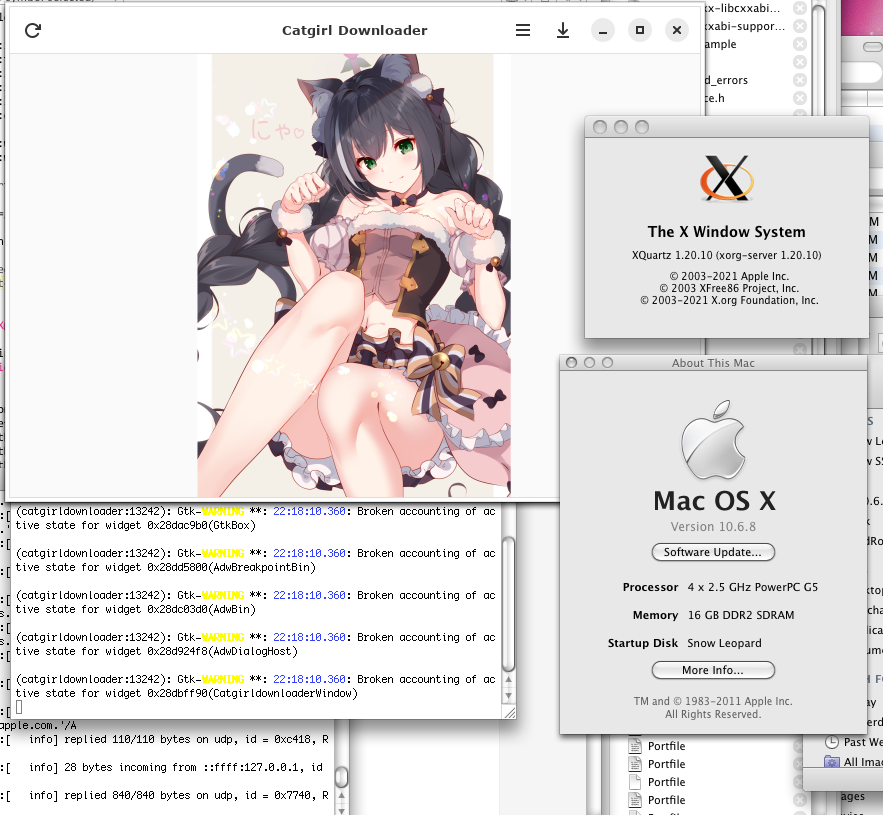Select the All Images smart folder item
883x815 pixels.
(853, 762)
